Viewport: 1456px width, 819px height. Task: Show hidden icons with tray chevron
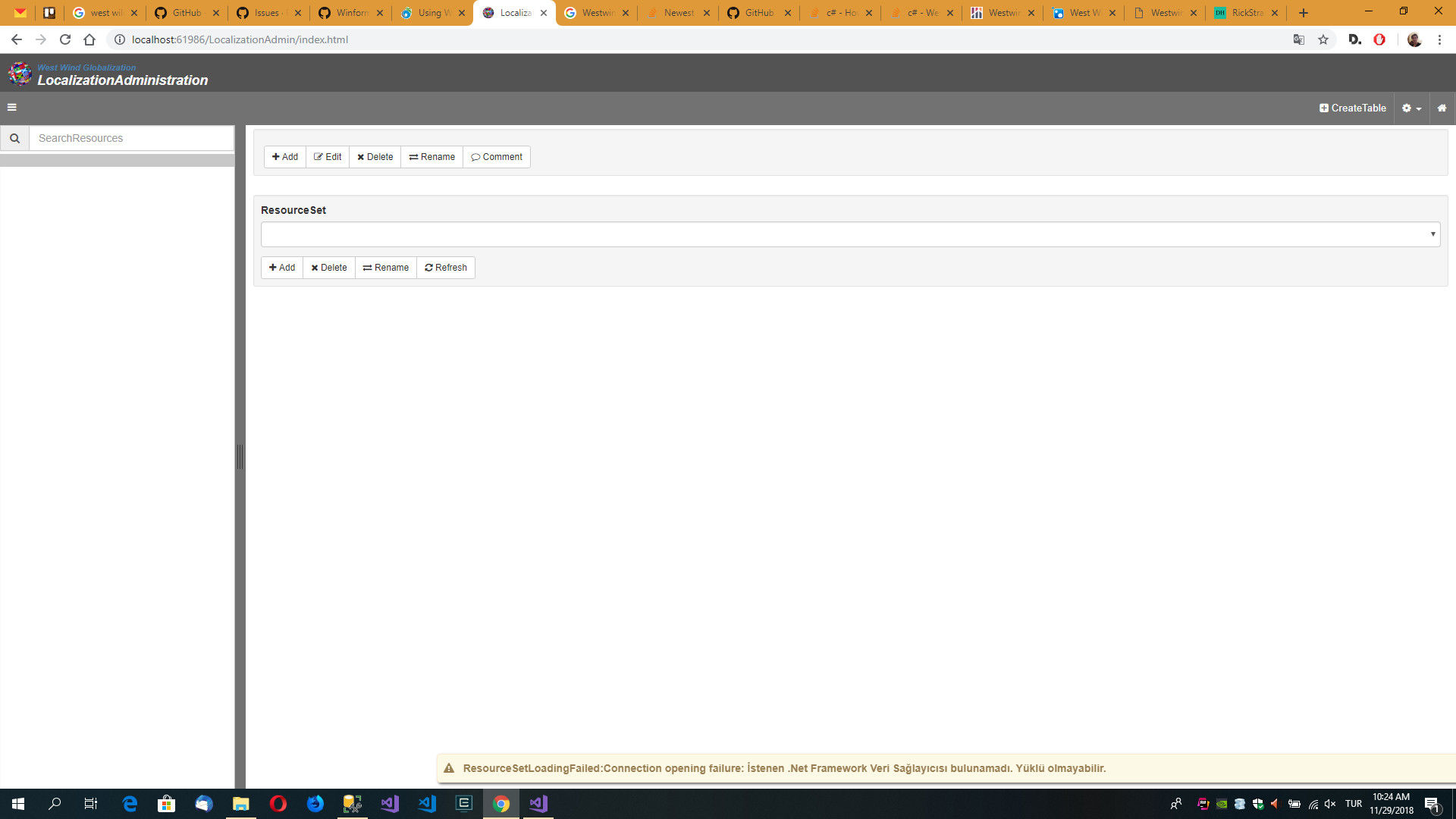coord(1178,804)
